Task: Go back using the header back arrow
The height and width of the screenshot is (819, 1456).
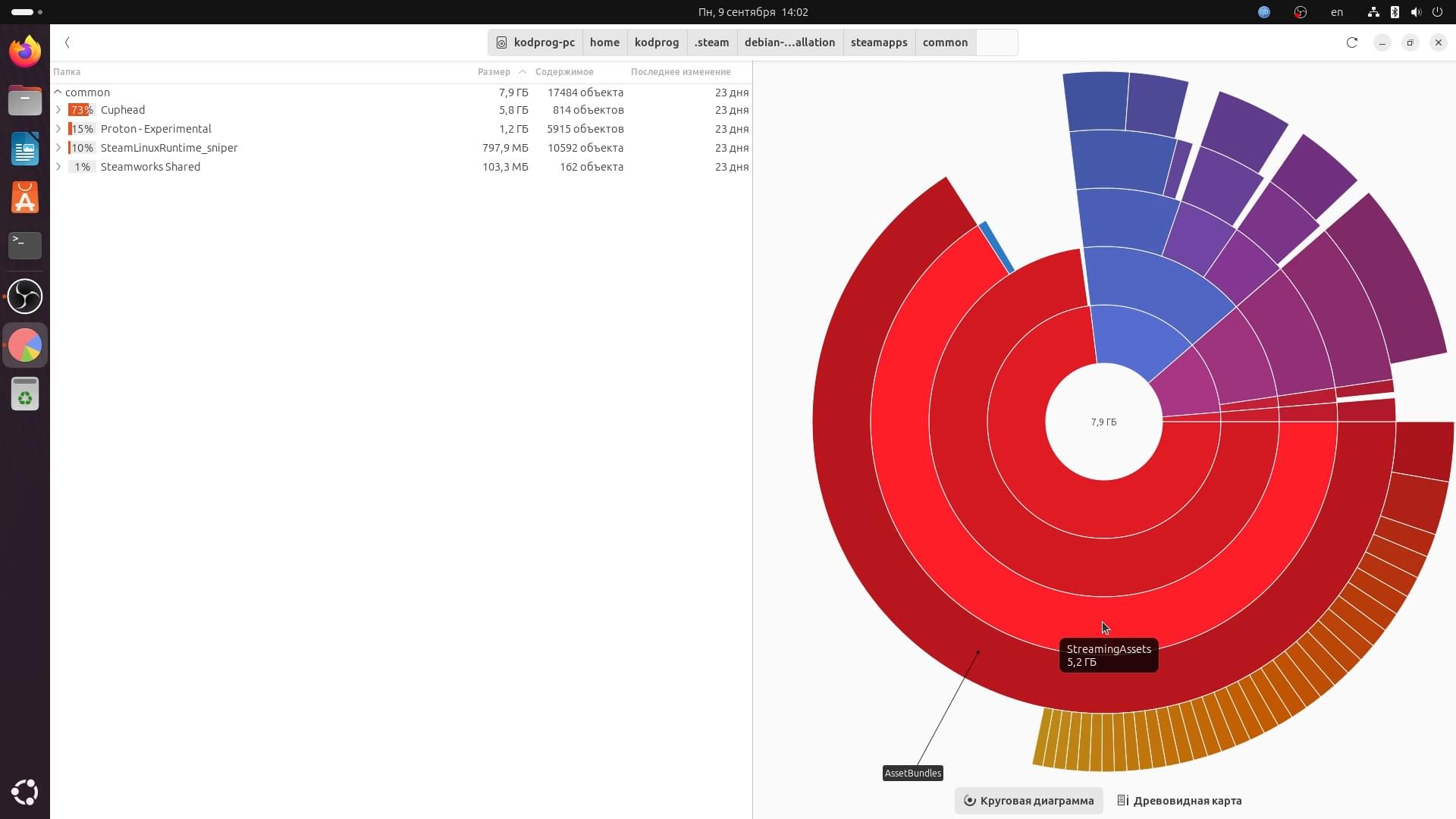Action: point(67,42)
